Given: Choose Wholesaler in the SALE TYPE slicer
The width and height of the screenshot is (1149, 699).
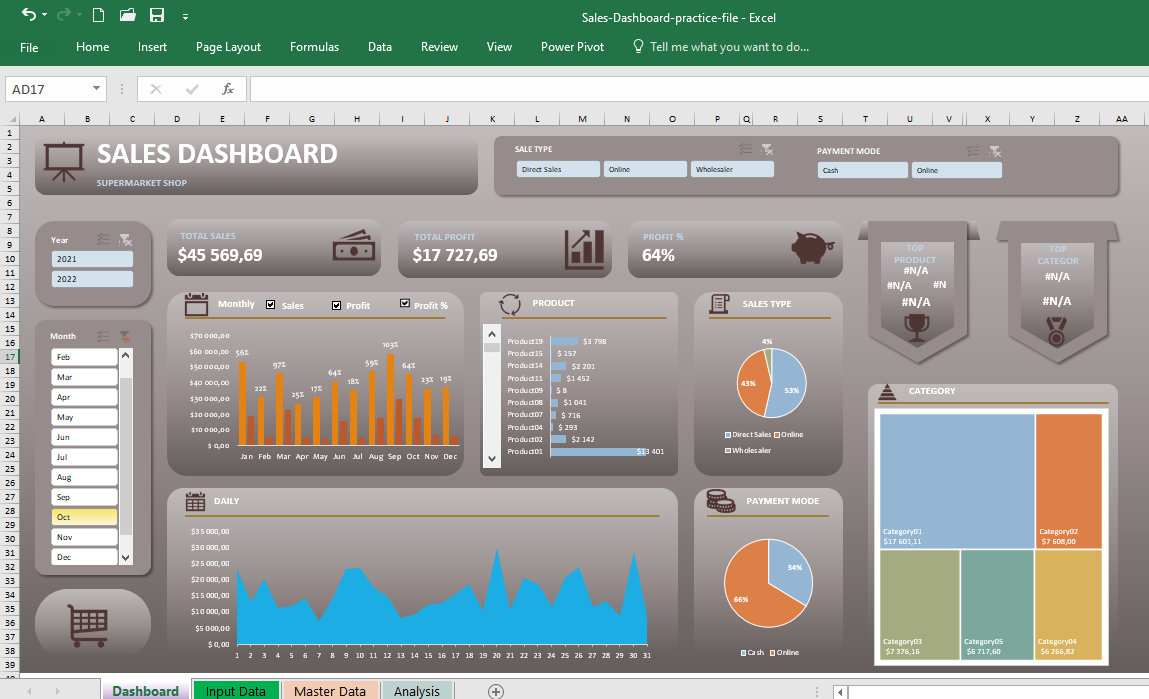Looking at the screenshot, I should pos(732,169).
